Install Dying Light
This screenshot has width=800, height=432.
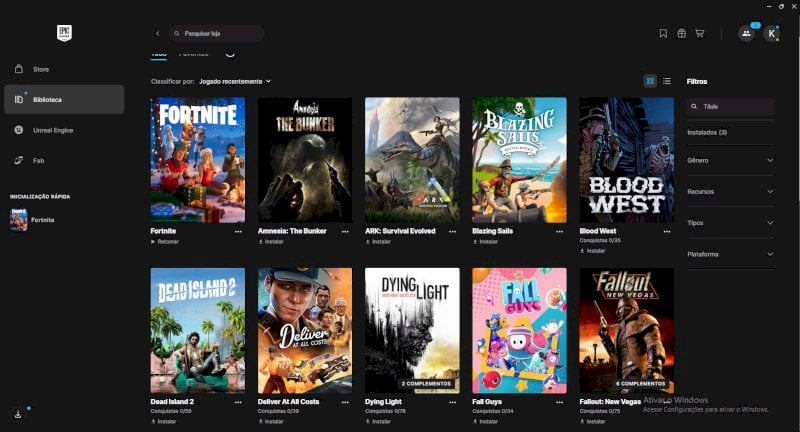coord(378,422)
